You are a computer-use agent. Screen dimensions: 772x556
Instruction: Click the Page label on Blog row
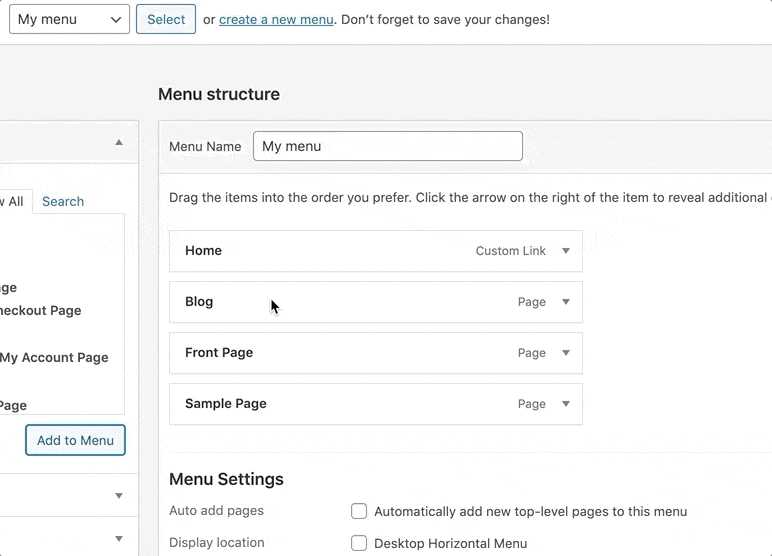(x=532, y=302)
